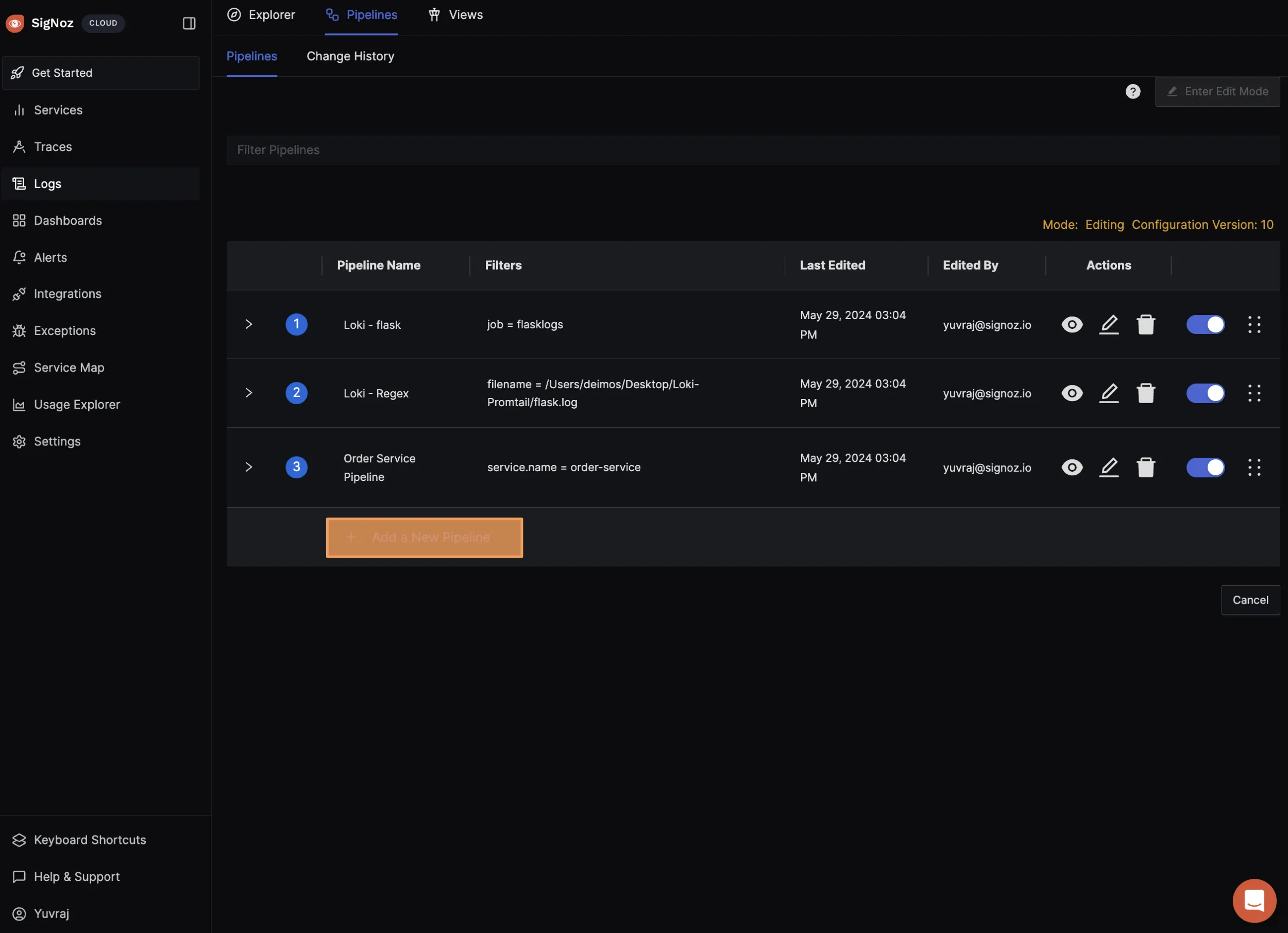Expand the Loki - flask pipeline row
This screenshot has width=1288, height=933.
point(248,324)
